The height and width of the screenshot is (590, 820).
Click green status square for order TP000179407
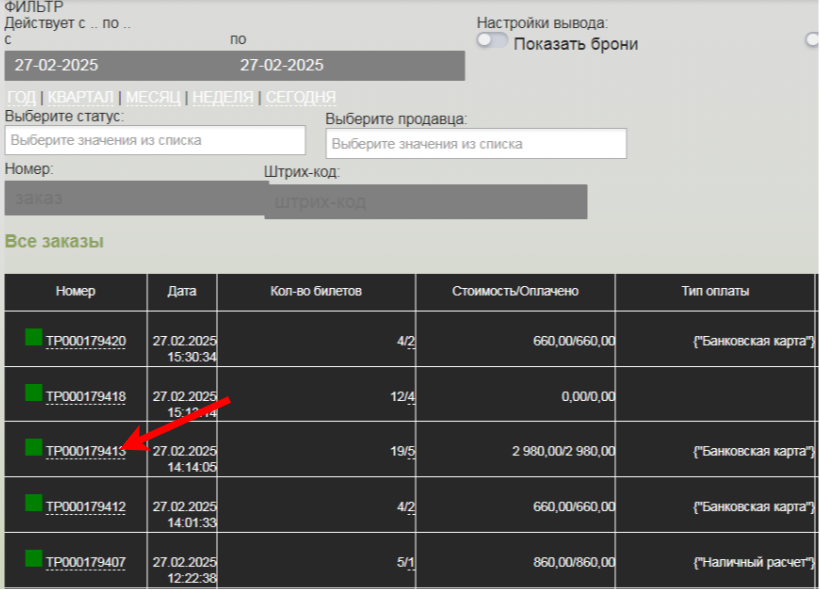click(34, 558)
